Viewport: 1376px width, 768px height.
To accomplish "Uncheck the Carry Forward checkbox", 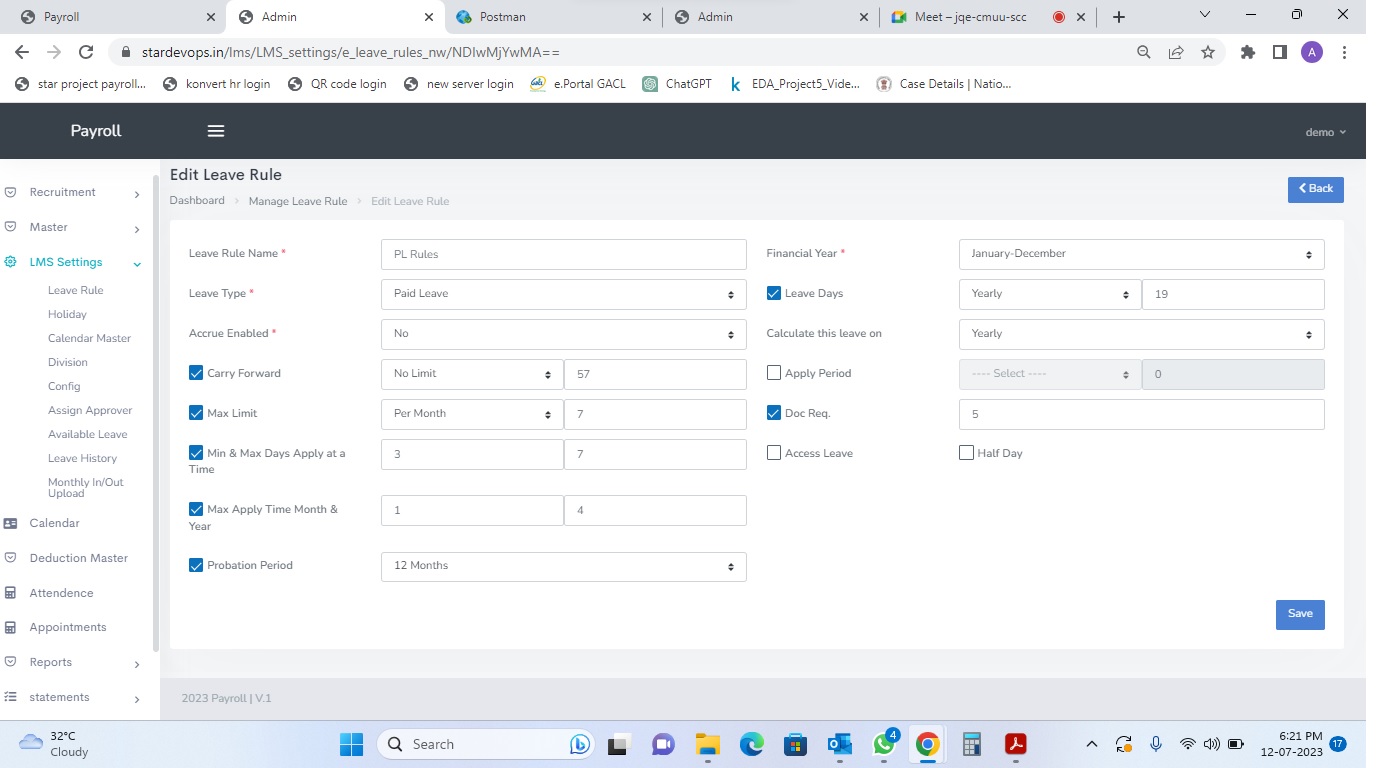I will coord(196,373).
